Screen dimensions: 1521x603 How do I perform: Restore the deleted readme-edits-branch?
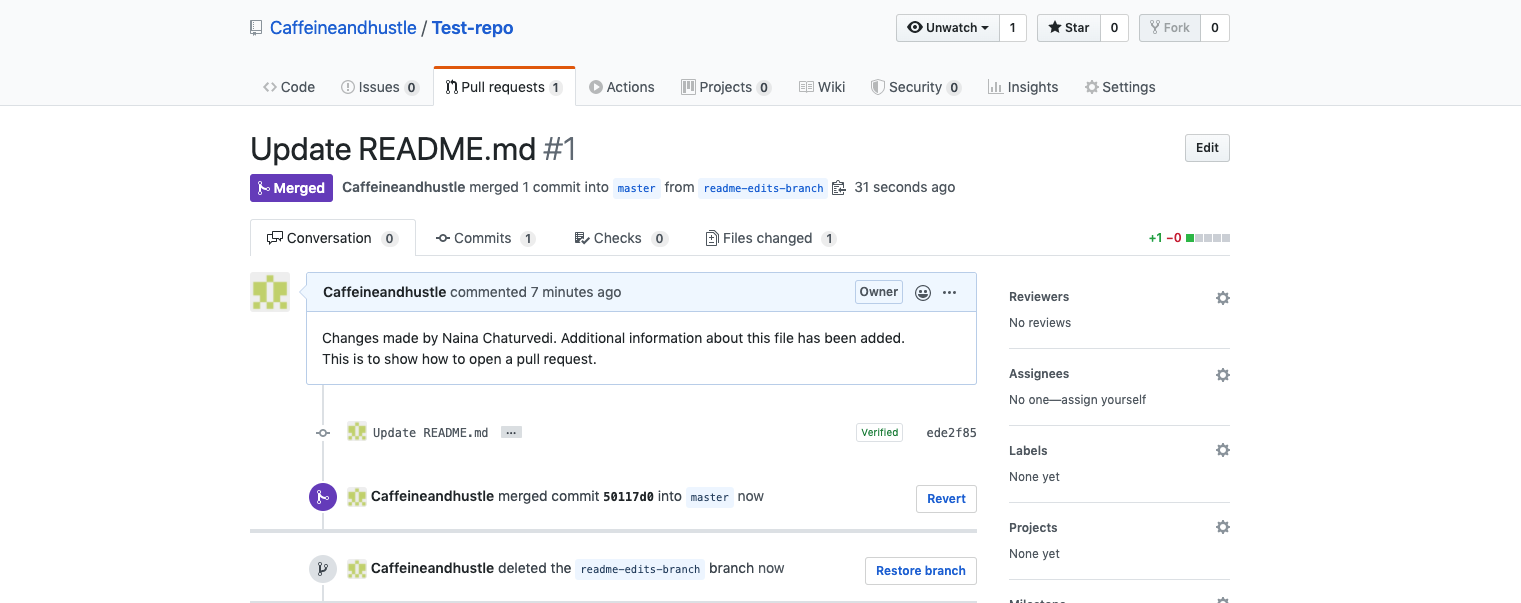[921, 571]
